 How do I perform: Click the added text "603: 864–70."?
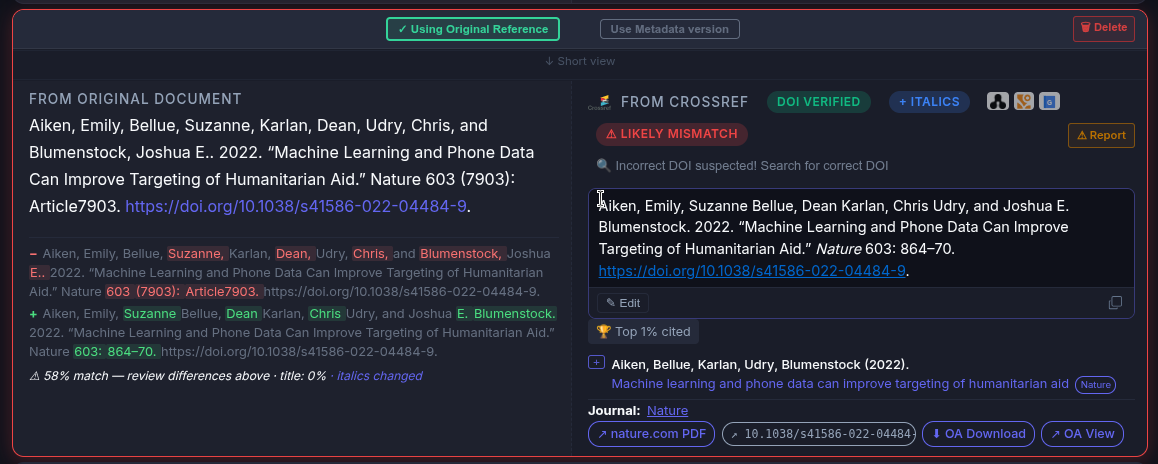117,352
